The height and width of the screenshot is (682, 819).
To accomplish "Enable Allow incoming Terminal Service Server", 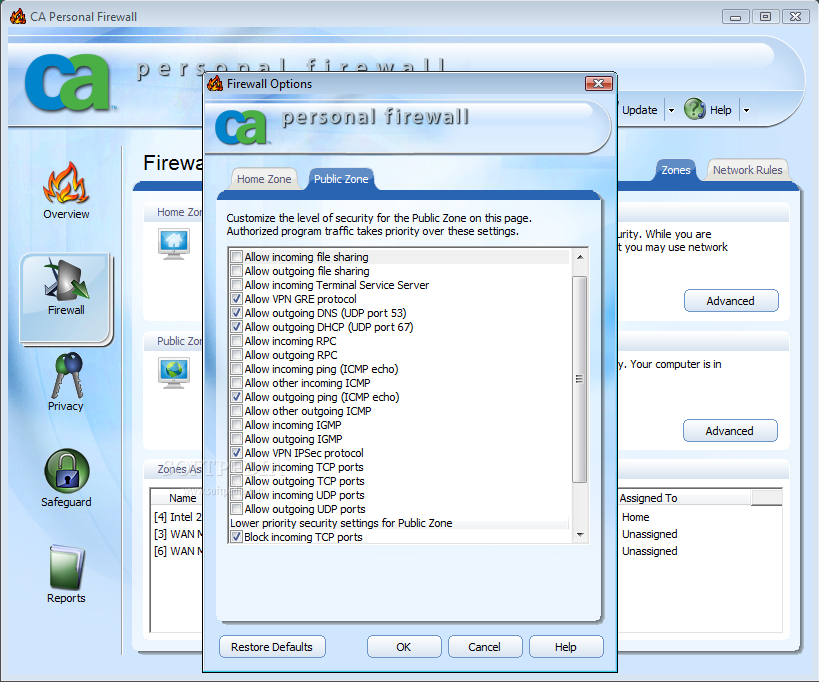I will 237,285.
